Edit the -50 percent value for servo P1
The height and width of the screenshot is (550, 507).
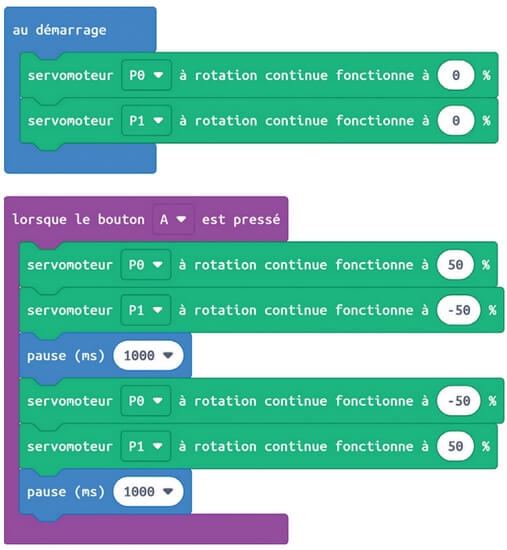pos(459,310)
